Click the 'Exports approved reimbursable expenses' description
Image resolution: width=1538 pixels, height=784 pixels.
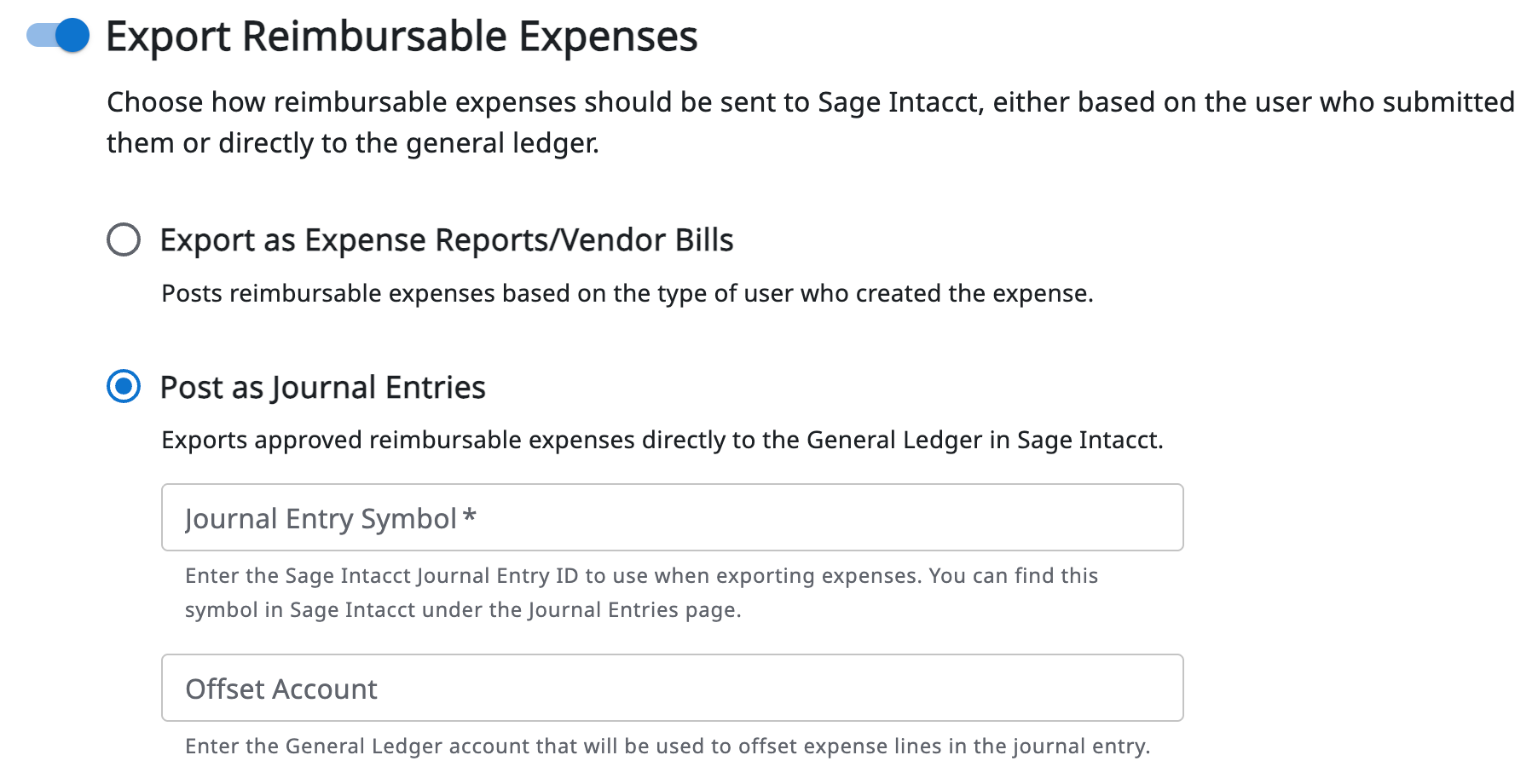[662, 440]
